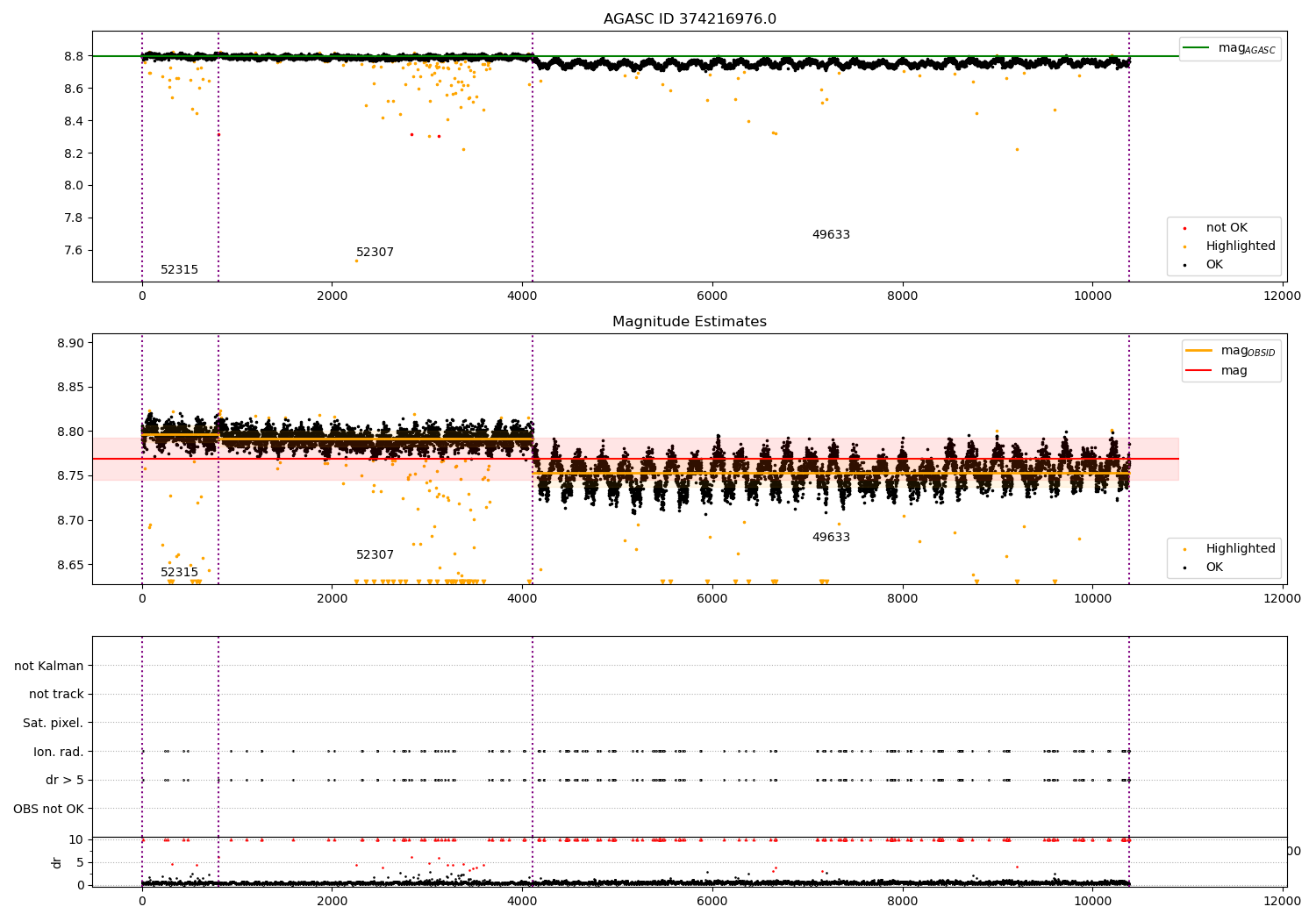Click x-axis tick 2000 under the middle plot
Screen dimensions: 1316x921
pyautogui.click(x=333, y=598)
